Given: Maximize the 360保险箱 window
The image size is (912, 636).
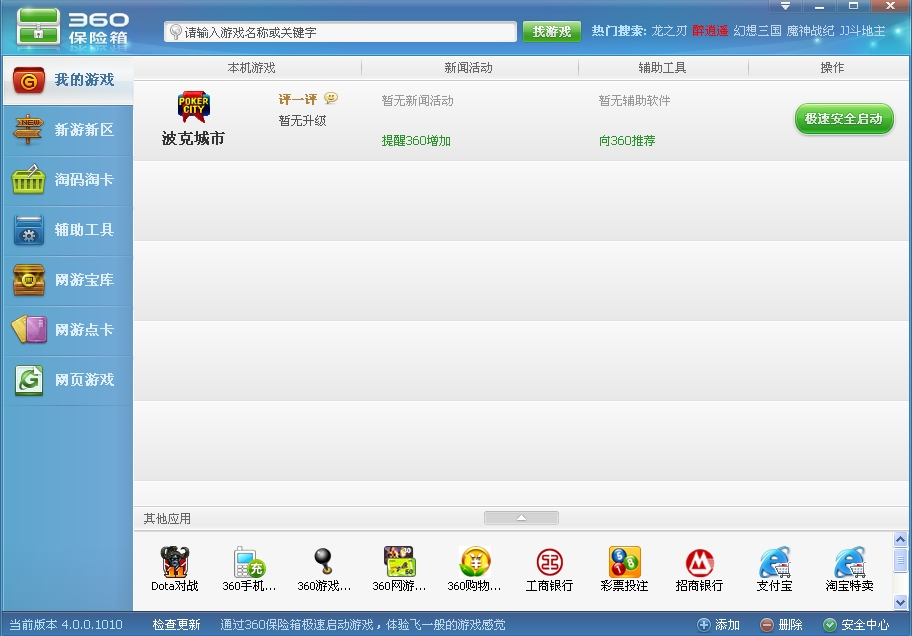Looking at the screenshot, I should click(x=853, y=6).
